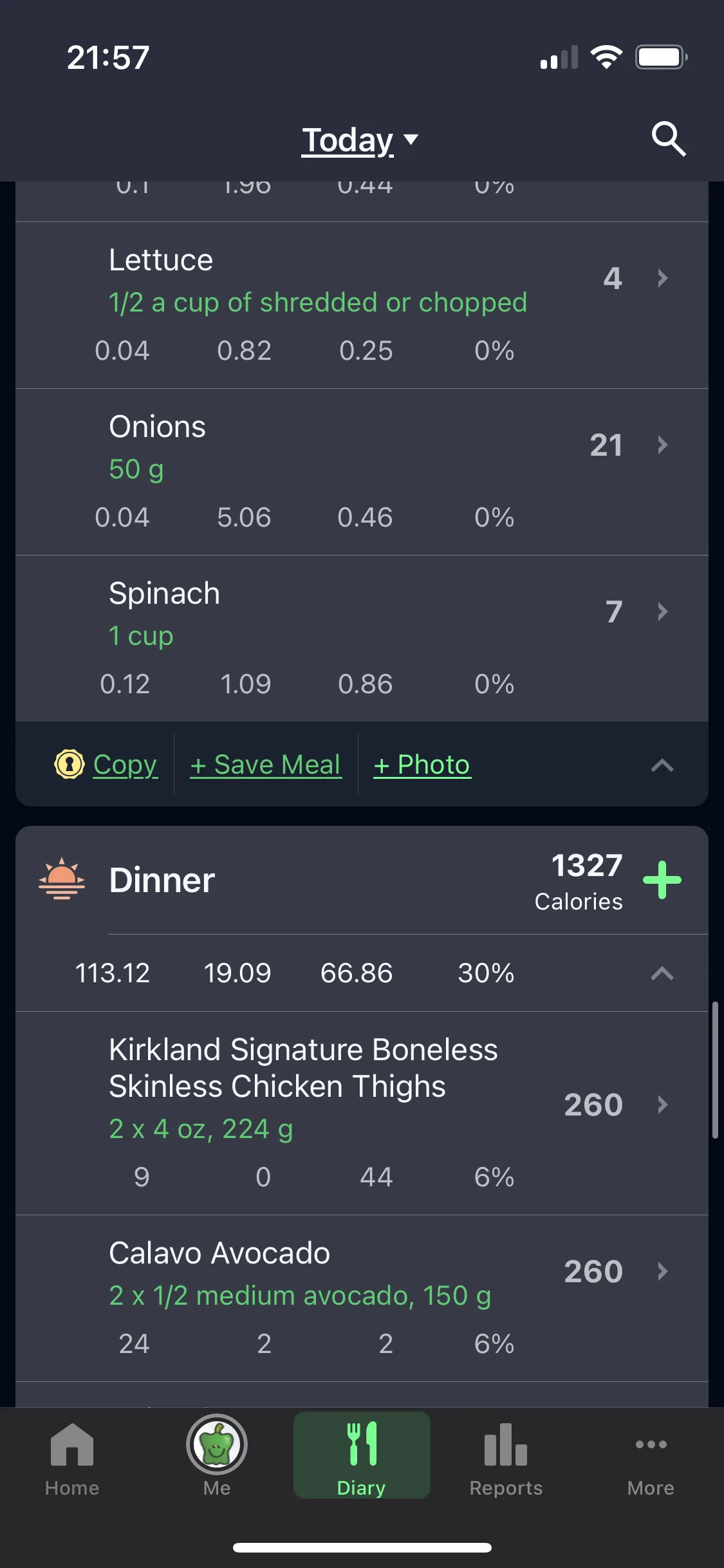This screenshot has width=724, height=1568.
Task: Add a Photo to the meal
Action: 422,765
